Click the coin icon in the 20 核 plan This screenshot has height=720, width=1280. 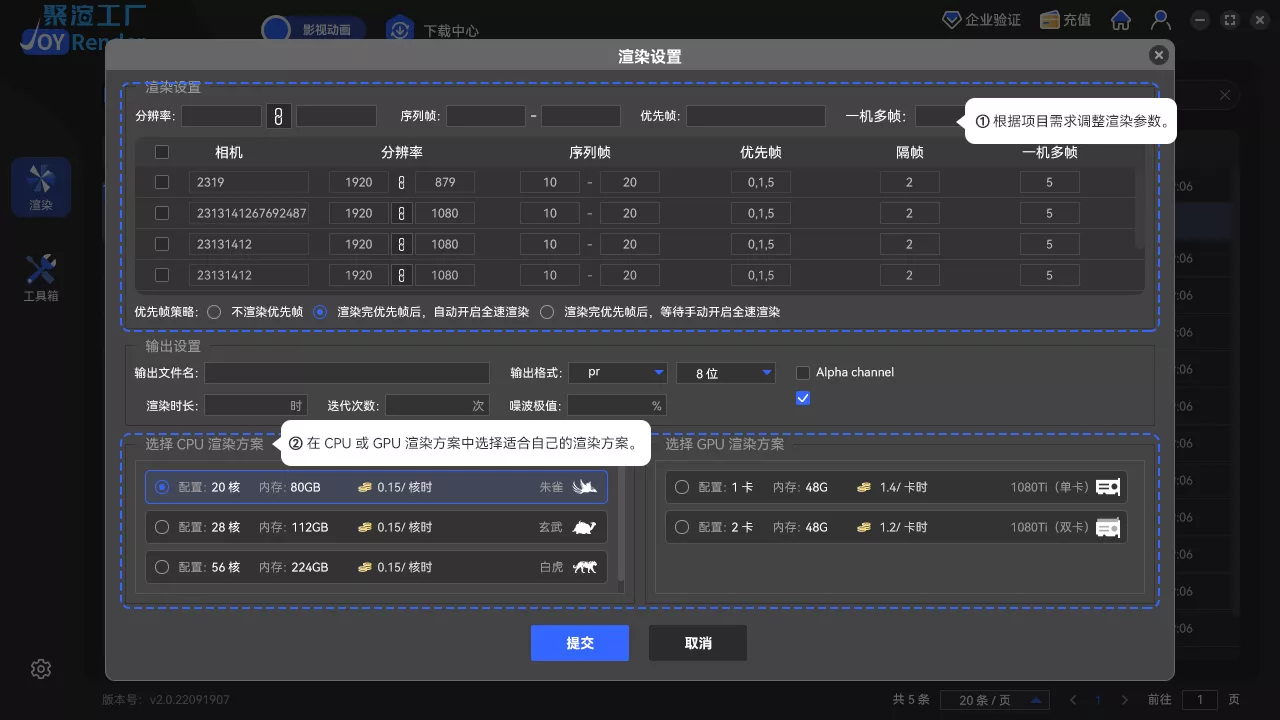click(365, 487)
